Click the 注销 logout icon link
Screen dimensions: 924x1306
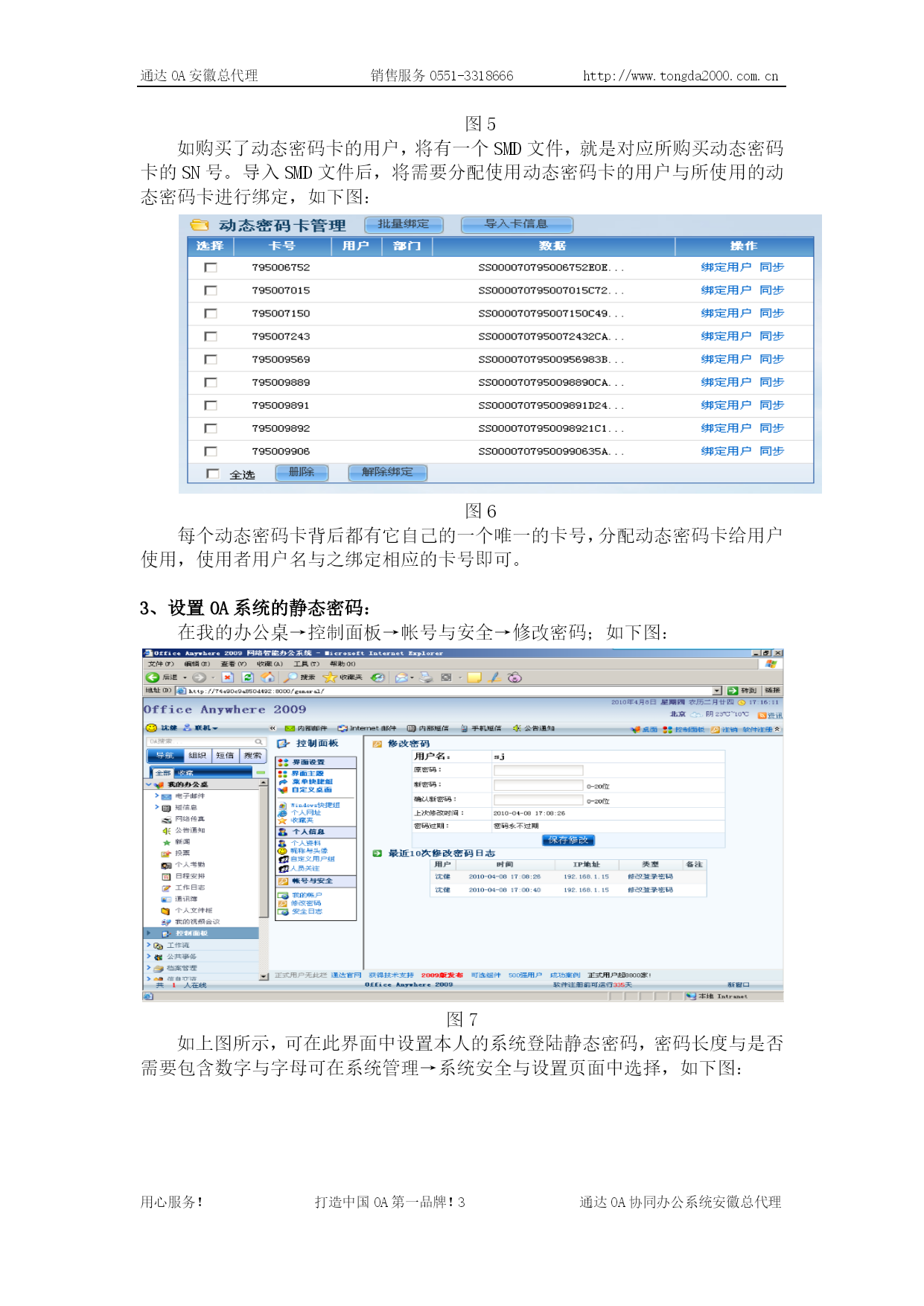(723, 730)
